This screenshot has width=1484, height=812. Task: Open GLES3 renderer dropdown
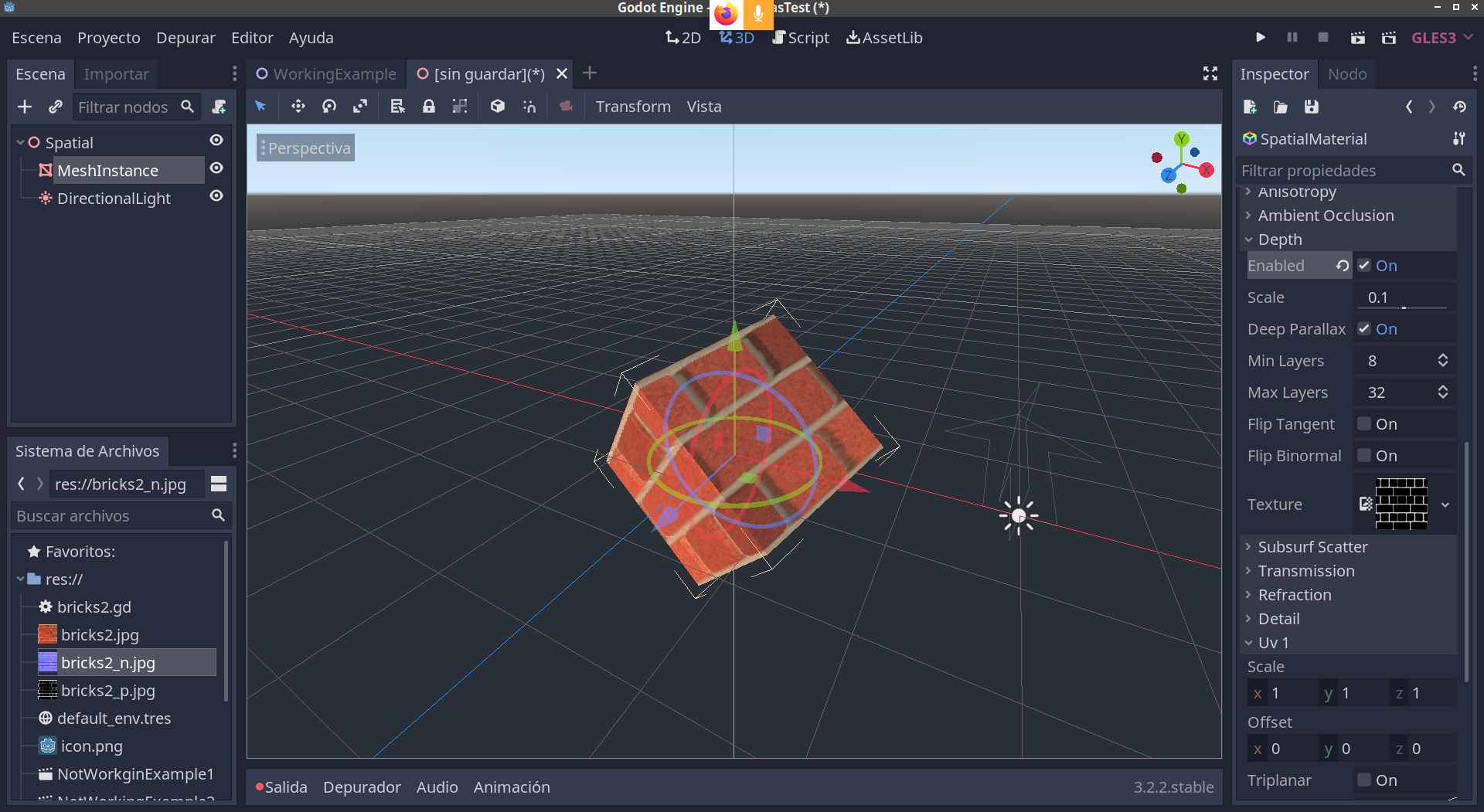click(x=1441, y=37)
